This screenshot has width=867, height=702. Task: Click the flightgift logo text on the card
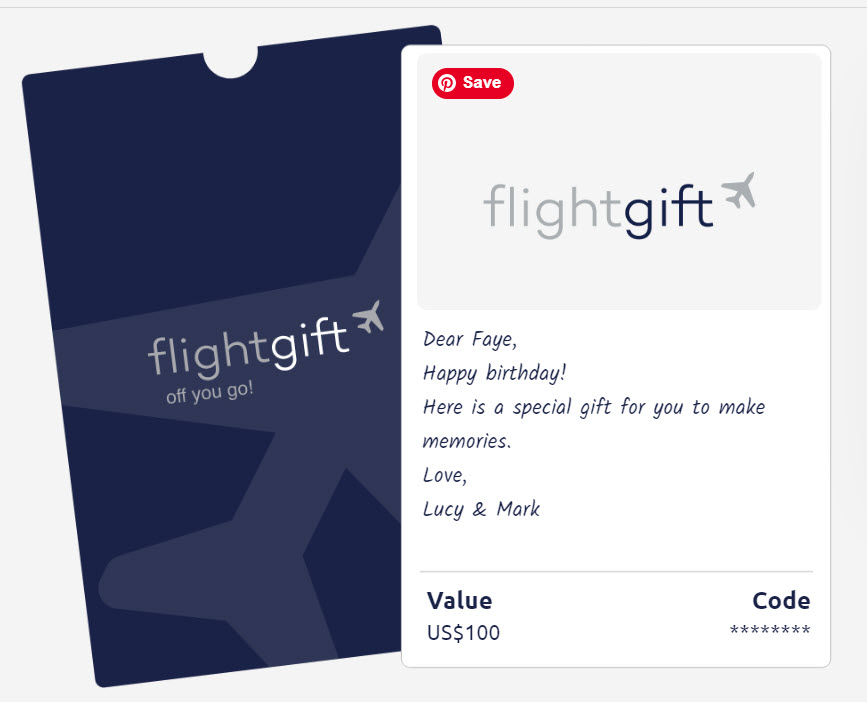598,209
